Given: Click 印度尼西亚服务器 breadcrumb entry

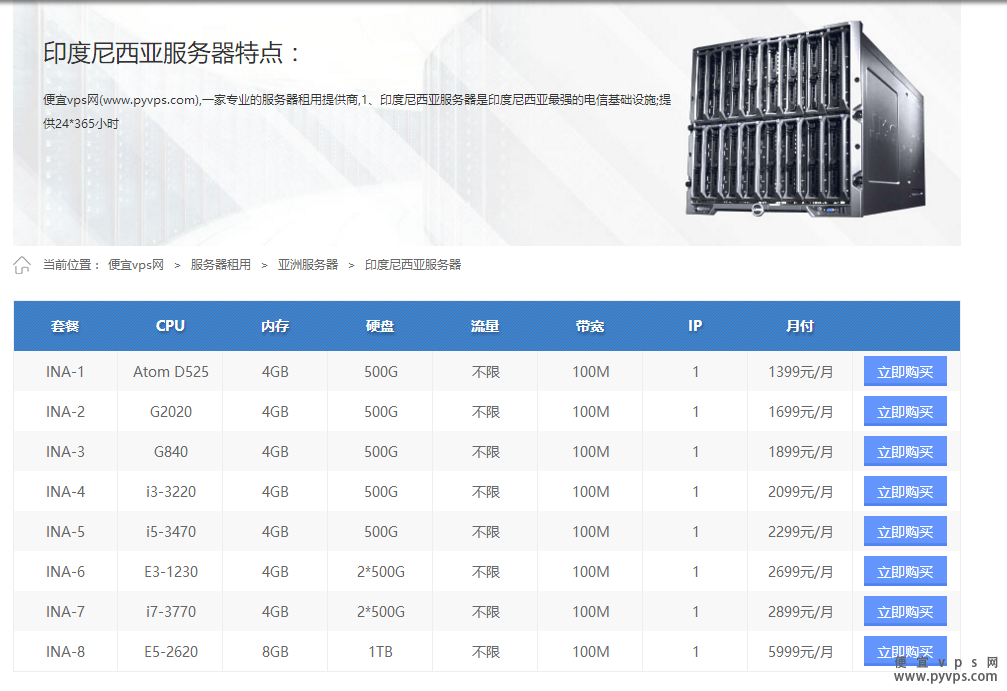Looking at the screenshot, I should tap(413, 265).
